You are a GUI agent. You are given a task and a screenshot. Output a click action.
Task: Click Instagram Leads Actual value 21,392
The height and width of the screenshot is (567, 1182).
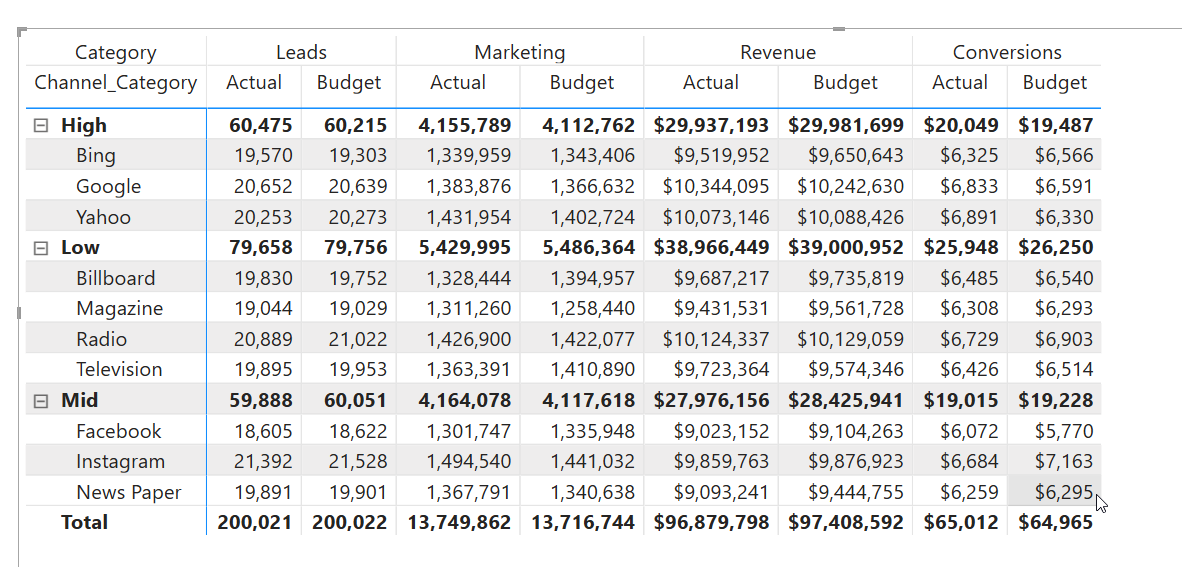[x=262, y=461]
